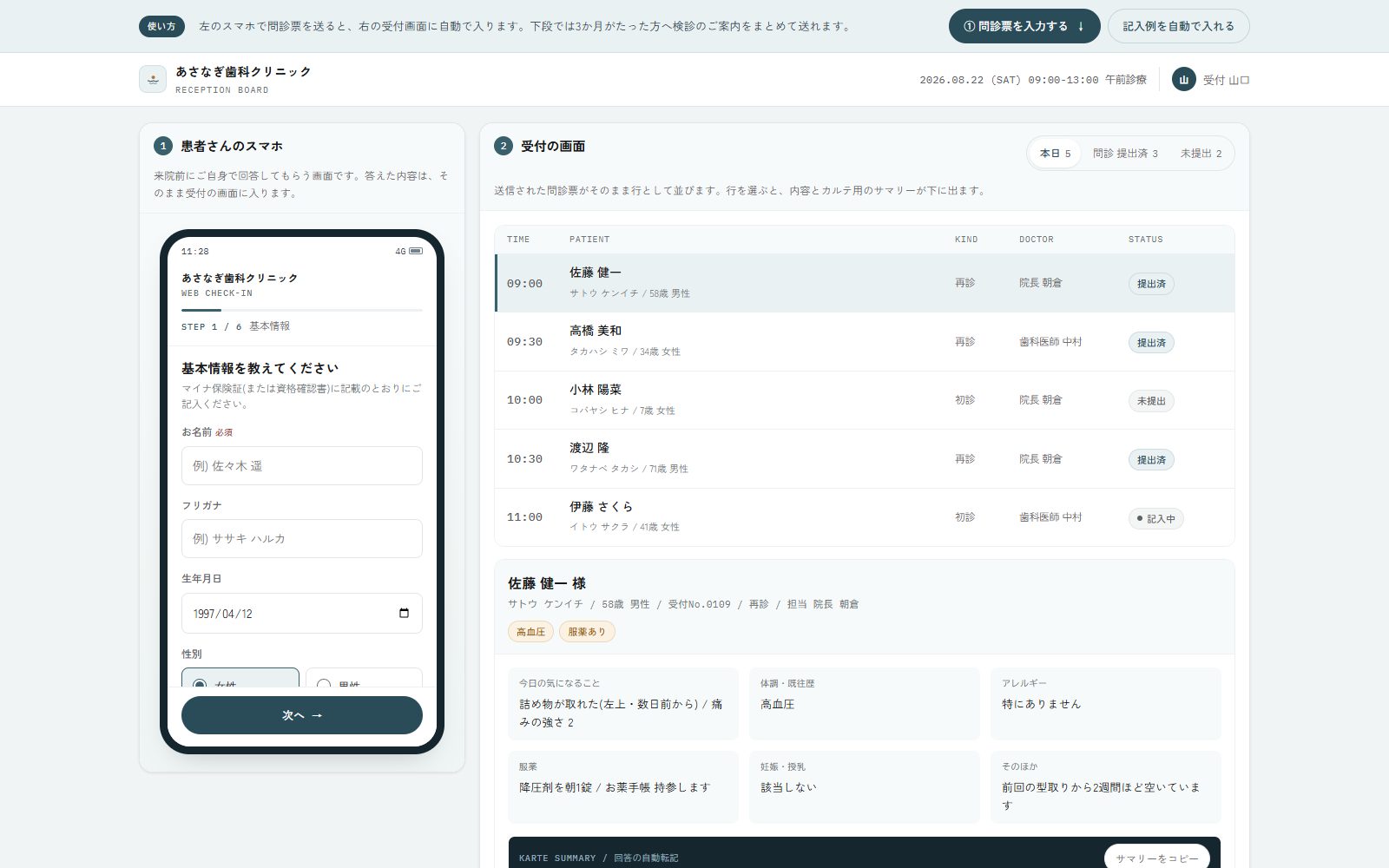
Task: Click the 今日の気になること card
Action: pos(623,704)
